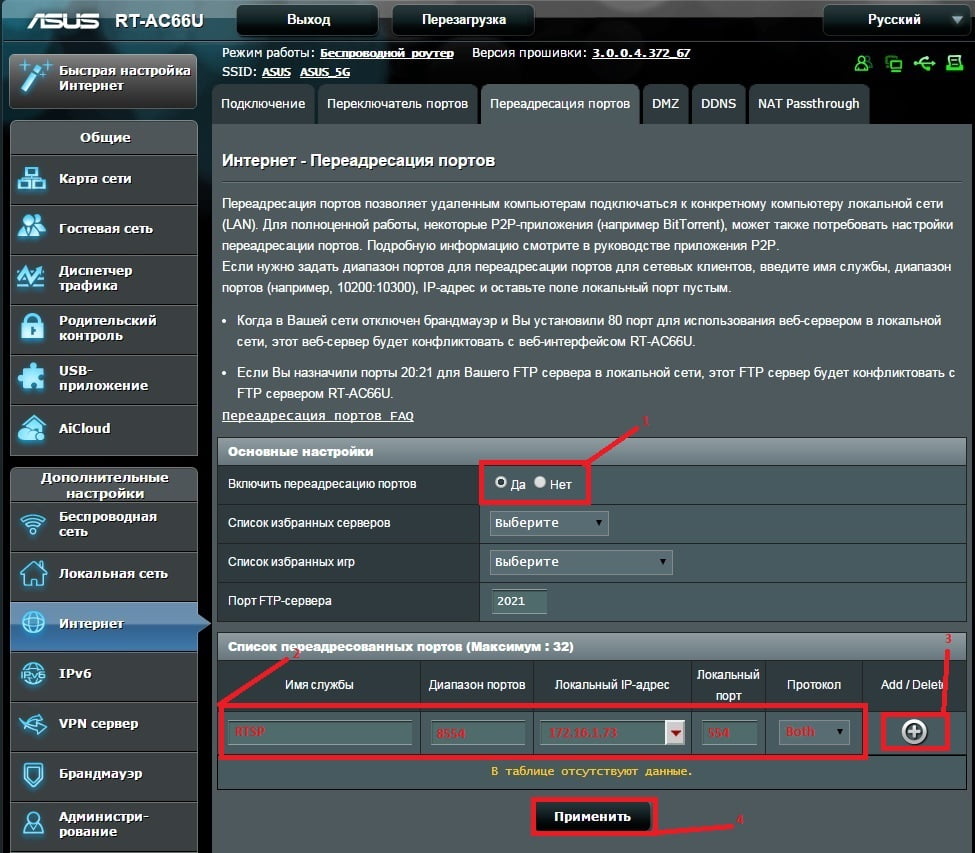This screenshot has width=975, height=853.
Task: Click the administration user icon
Action: (33, 823)
